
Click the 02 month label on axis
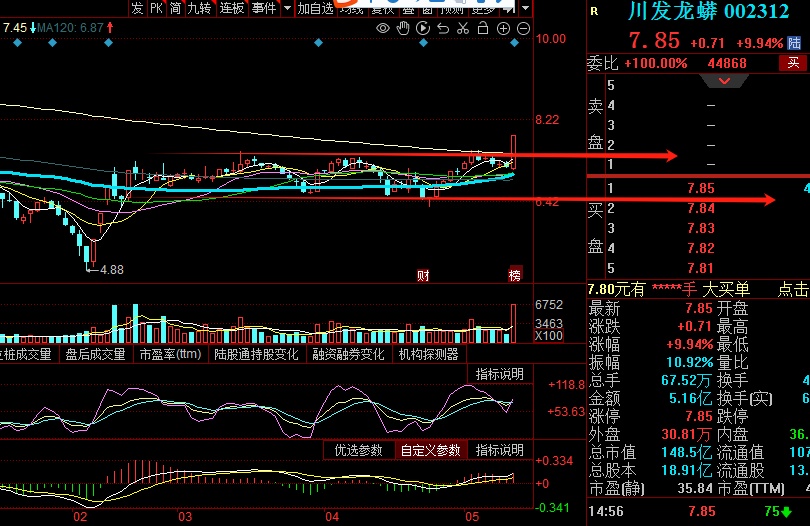click(x=80, y=517)
